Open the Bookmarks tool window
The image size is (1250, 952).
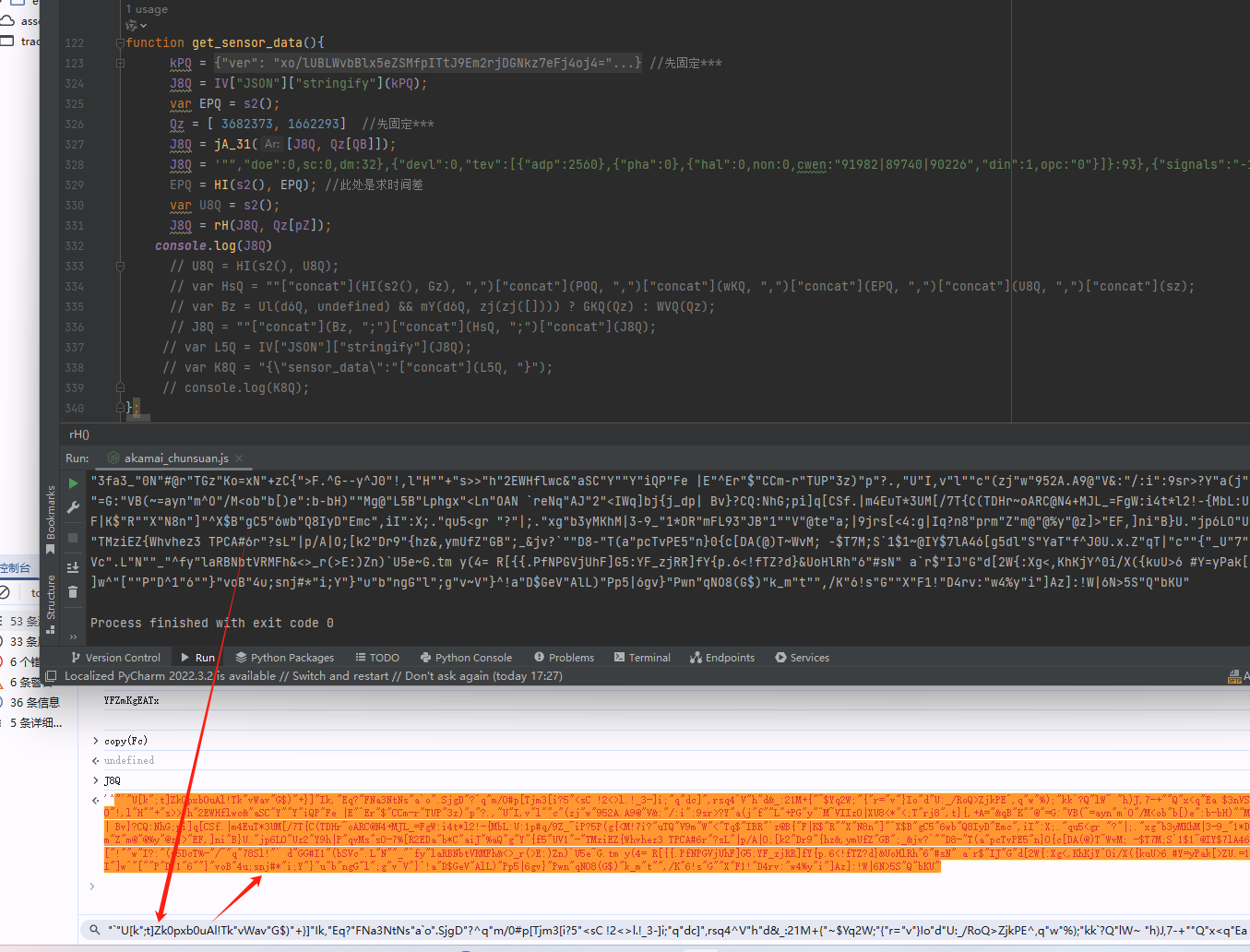pyautogui.click(x=51, y=518)
